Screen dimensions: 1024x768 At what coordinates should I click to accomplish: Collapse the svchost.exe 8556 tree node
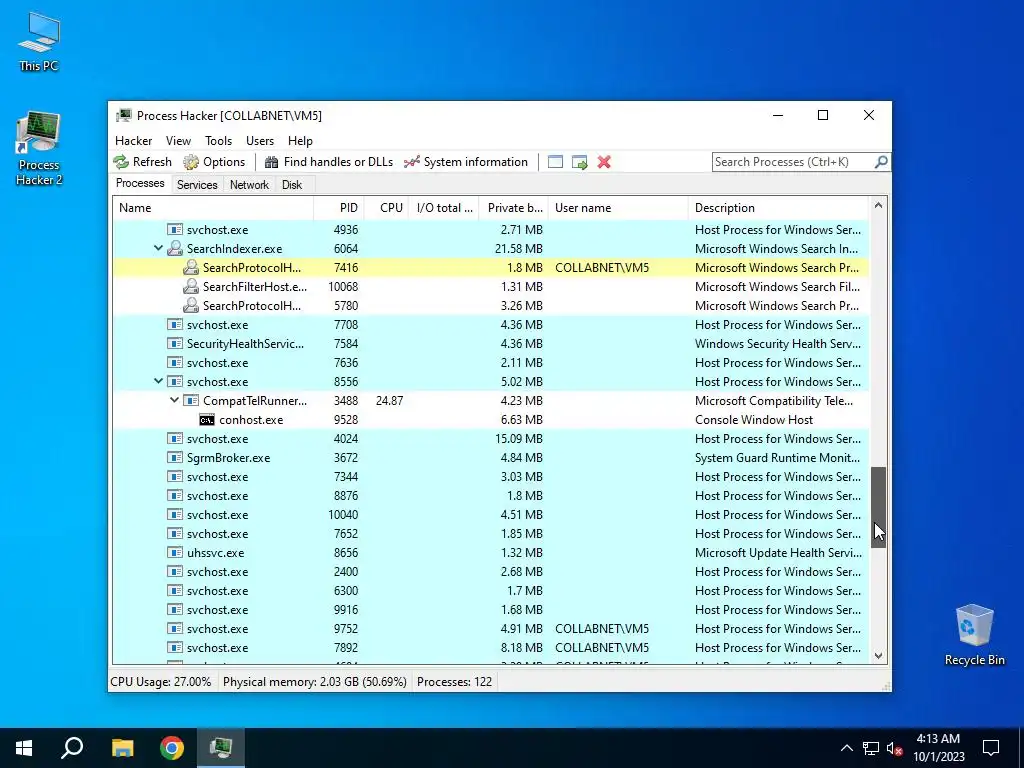coord(158,381)
